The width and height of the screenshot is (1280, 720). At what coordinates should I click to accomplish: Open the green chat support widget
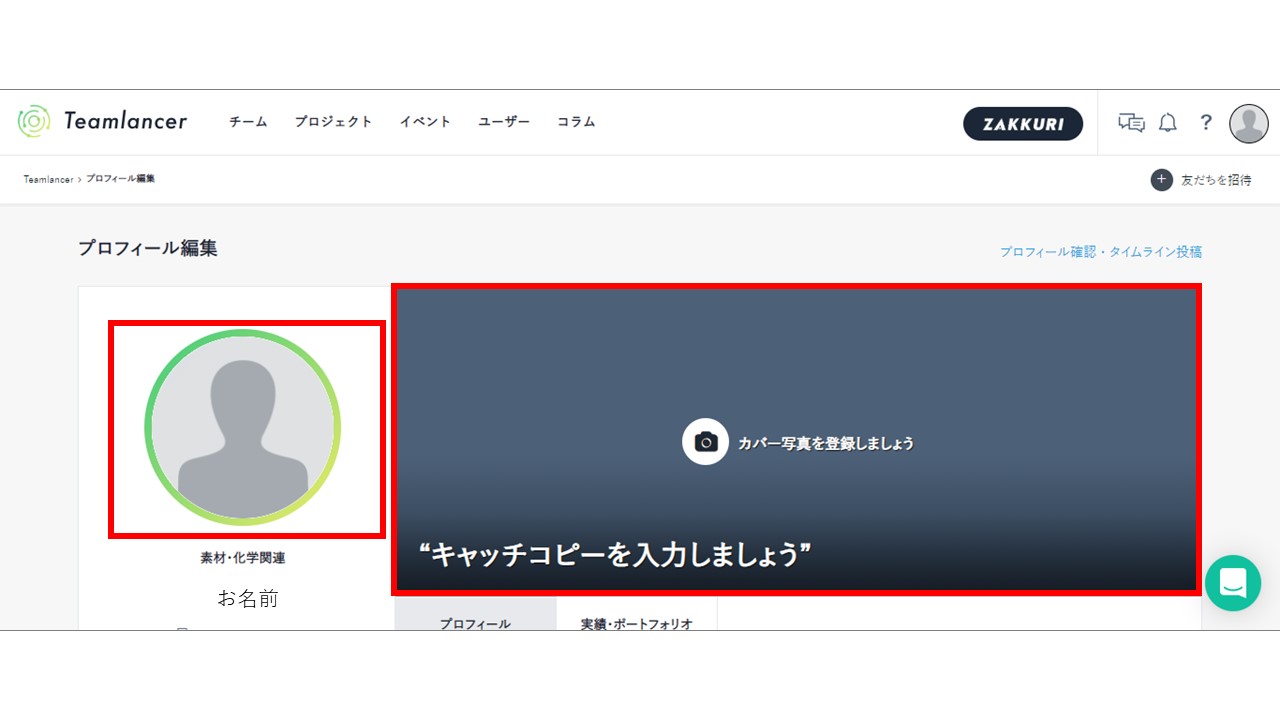1232,583
